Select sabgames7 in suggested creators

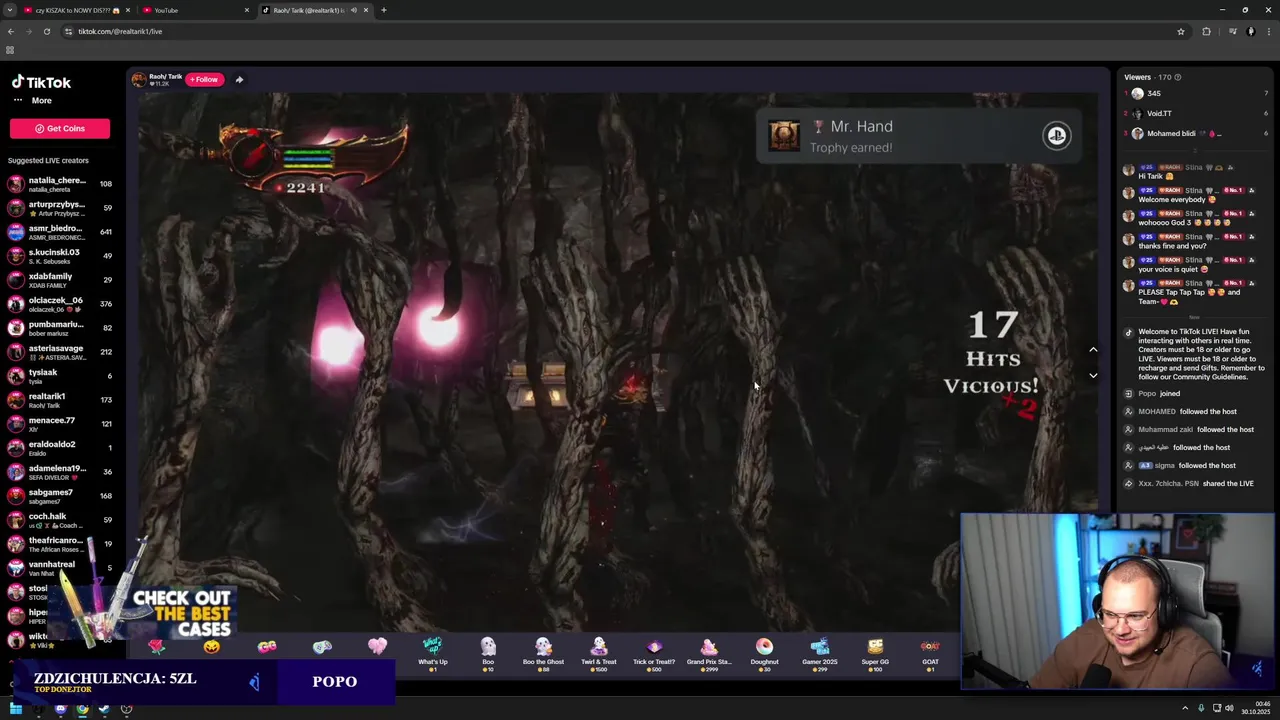pyautogui.click(x=60, y=496)
